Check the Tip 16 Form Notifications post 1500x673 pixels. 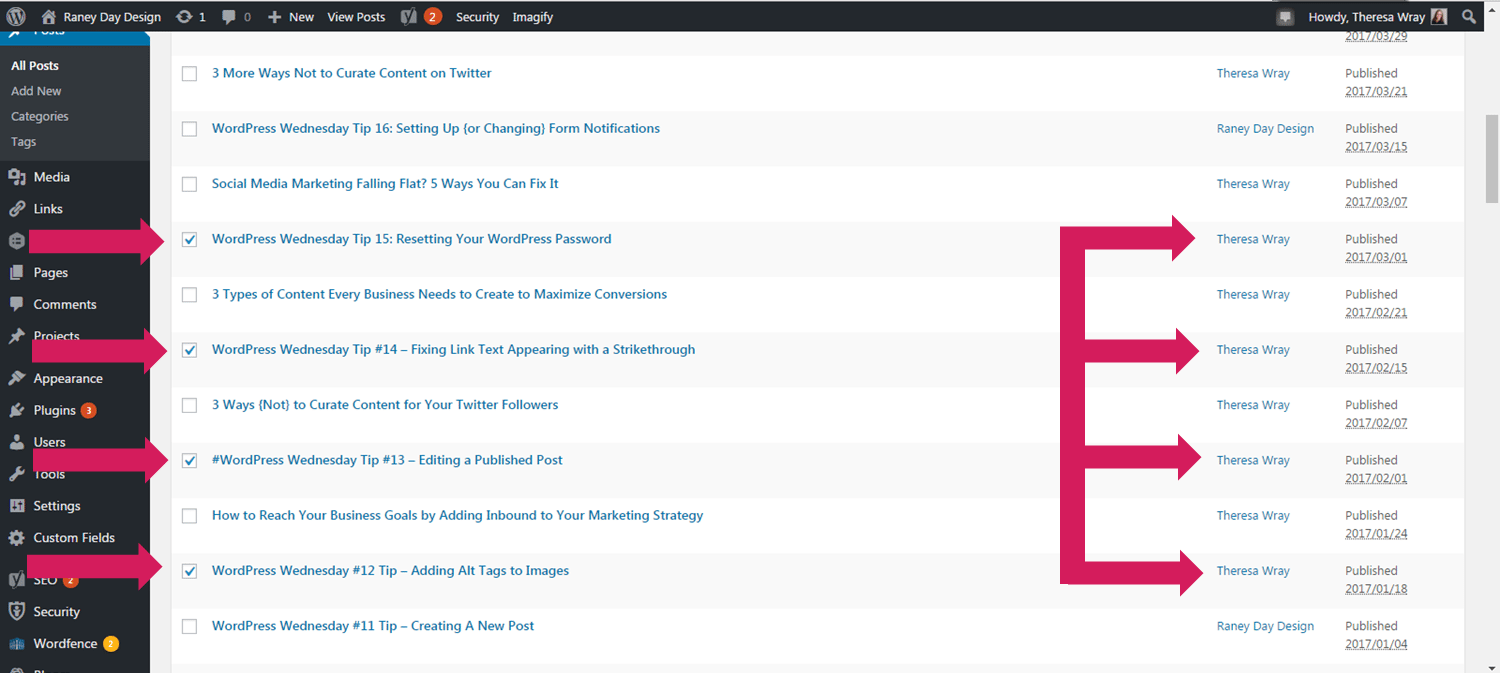coord(190,129)
